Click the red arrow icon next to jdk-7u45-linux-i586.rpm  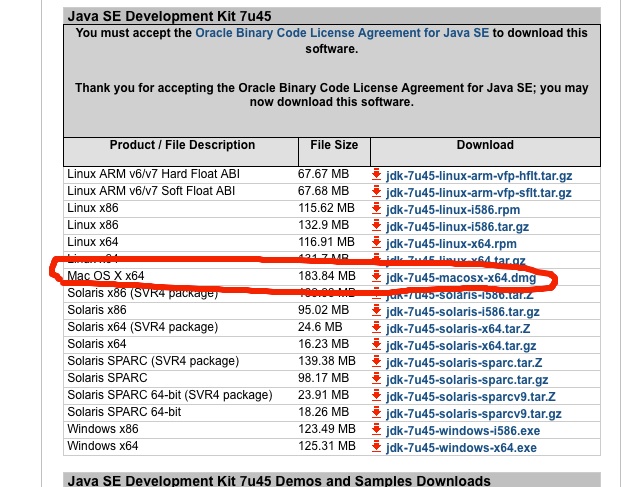(376, 209)
